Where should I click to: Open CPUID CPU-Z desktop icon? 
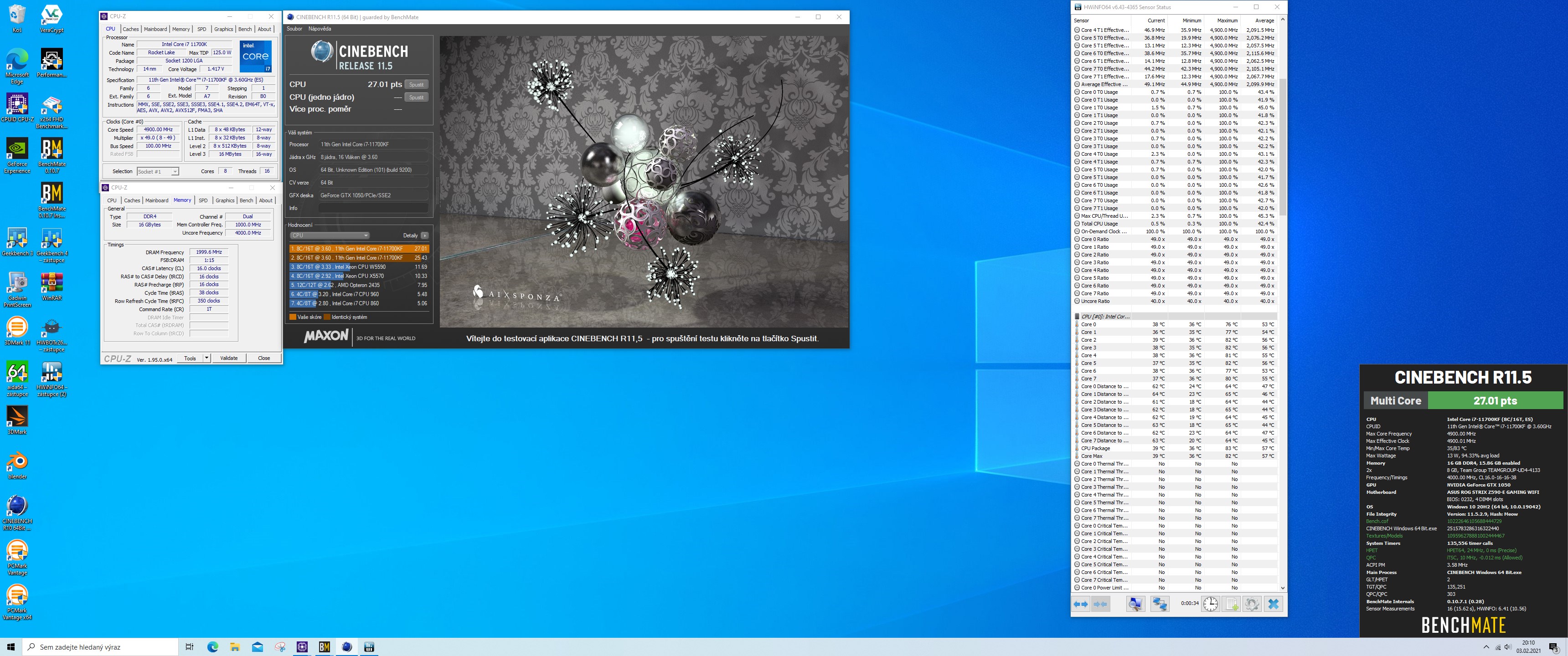point(17,108)
